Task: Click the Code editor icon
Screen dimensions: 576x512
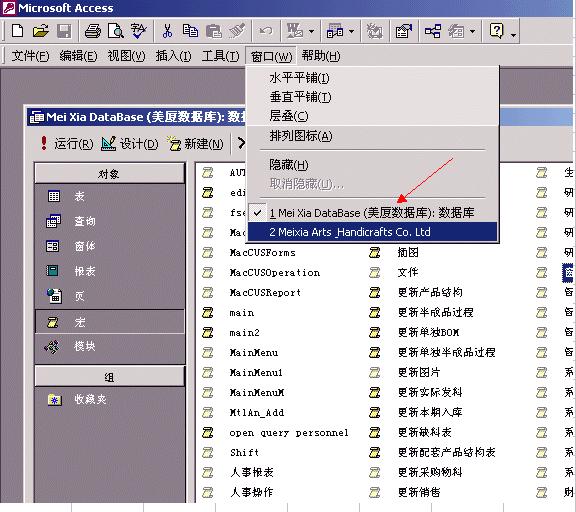Action: pyautogui.click(x=374, y=31)
